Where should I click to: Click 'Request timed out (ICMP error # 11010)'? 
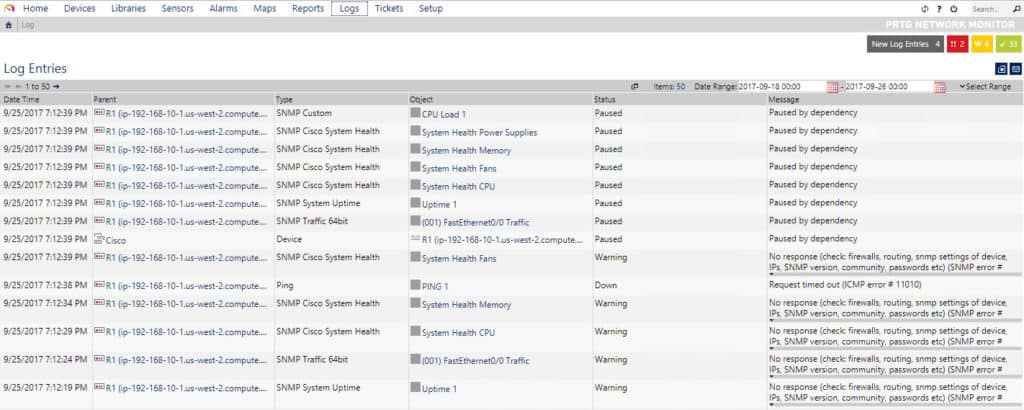point(846,285)
